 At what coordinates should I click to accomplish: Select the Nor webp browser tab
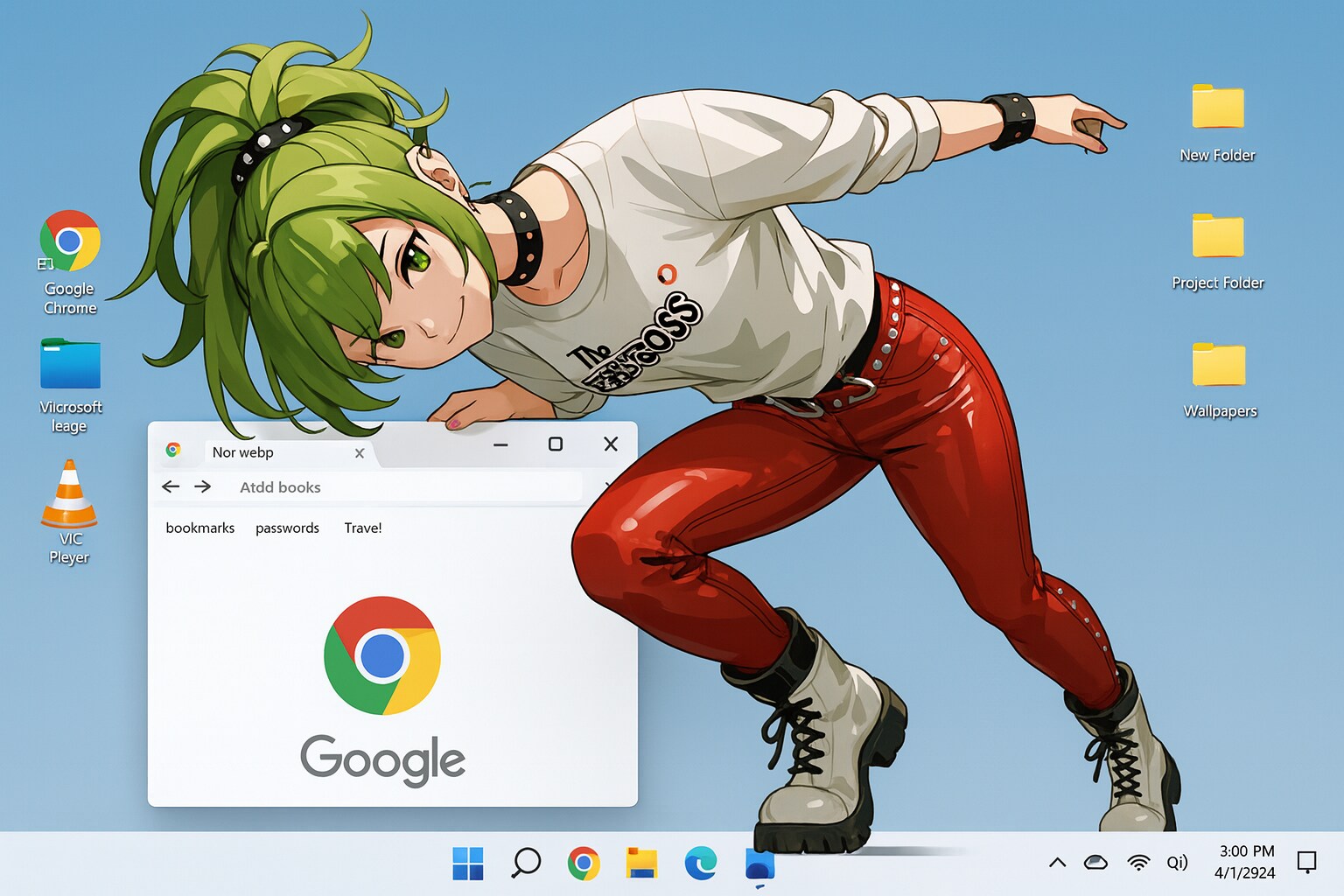262,452
